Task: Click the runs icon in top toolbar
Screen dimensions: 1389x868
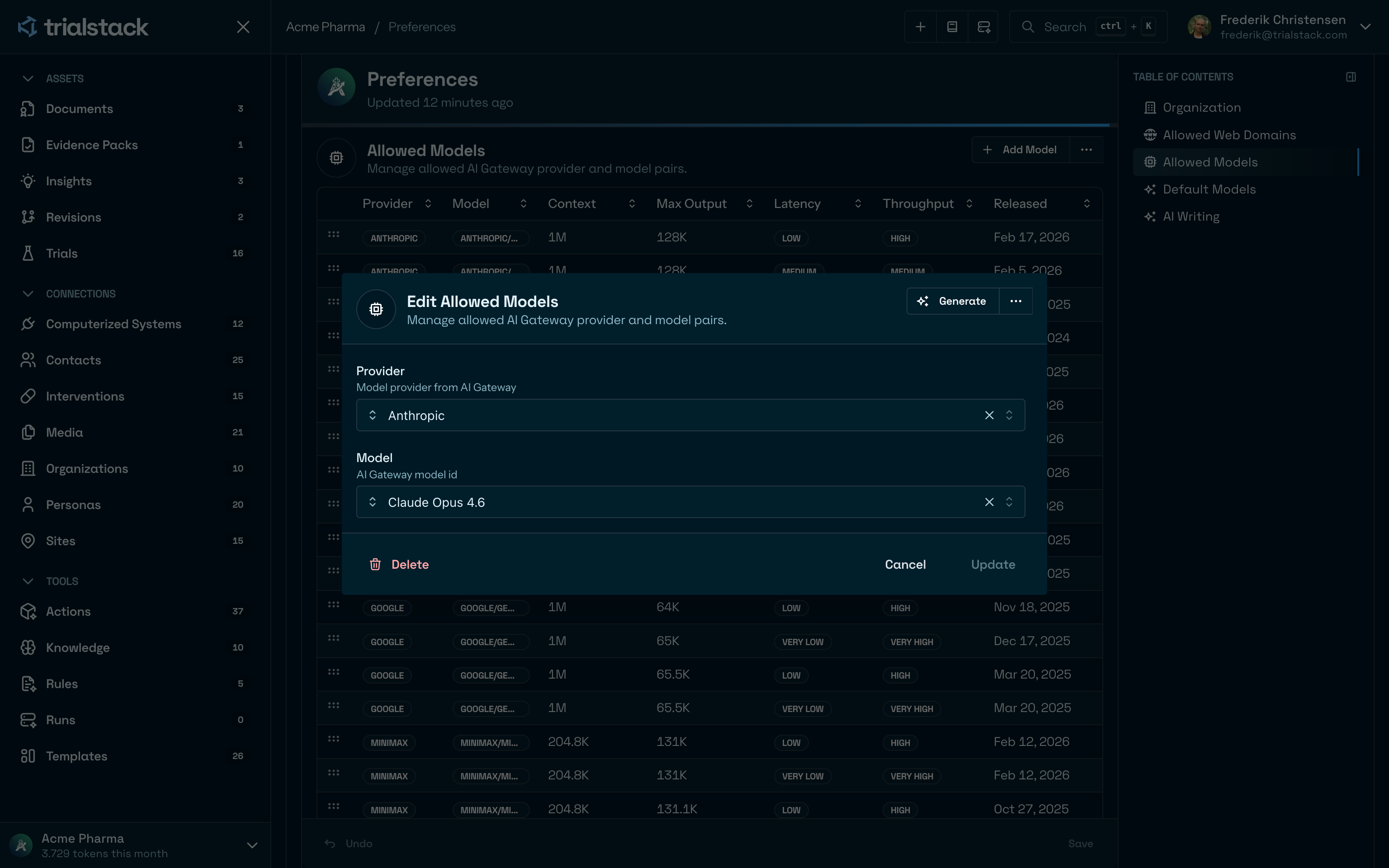Action: [983, 27]
